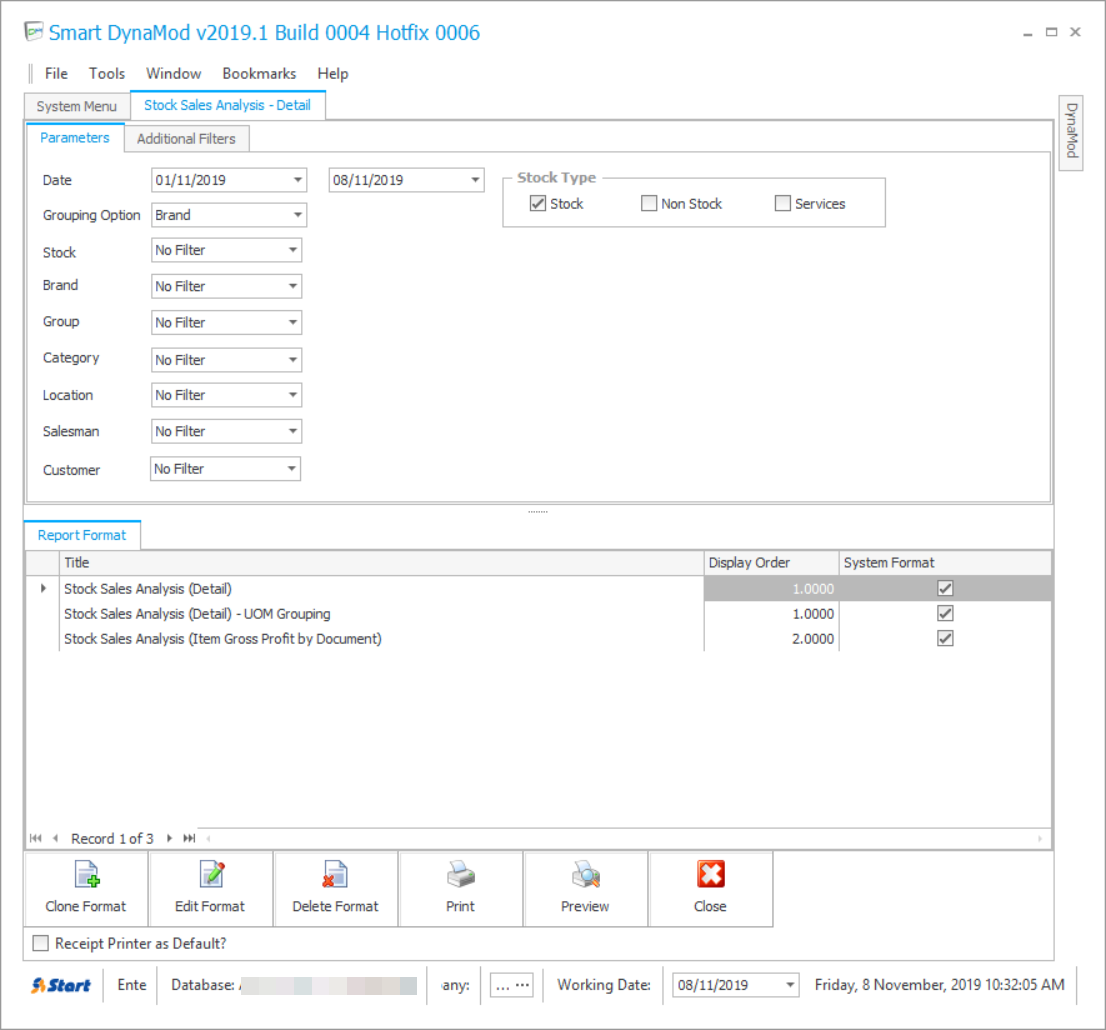Switch to the Additional Filters tab
The height and width of the screenshot is (1030, 1106).
coord(186,138)
